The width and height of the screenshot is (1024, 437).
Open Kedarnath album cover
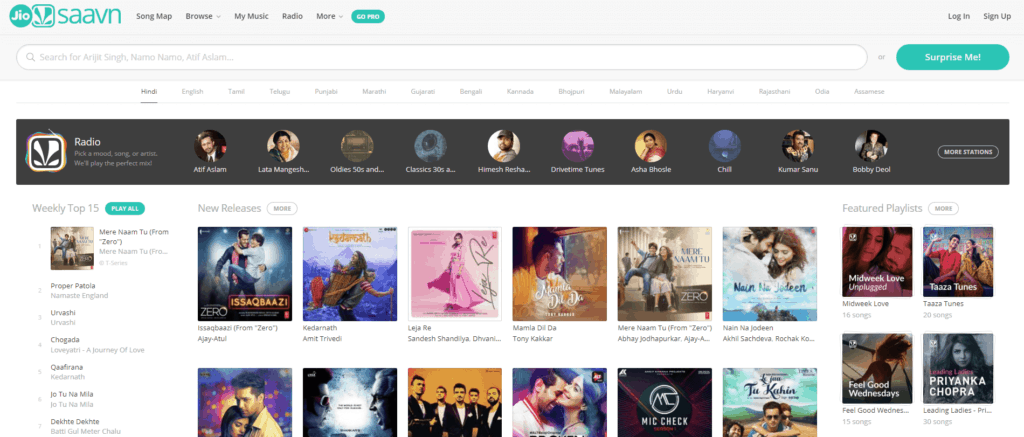pos(350,274)
